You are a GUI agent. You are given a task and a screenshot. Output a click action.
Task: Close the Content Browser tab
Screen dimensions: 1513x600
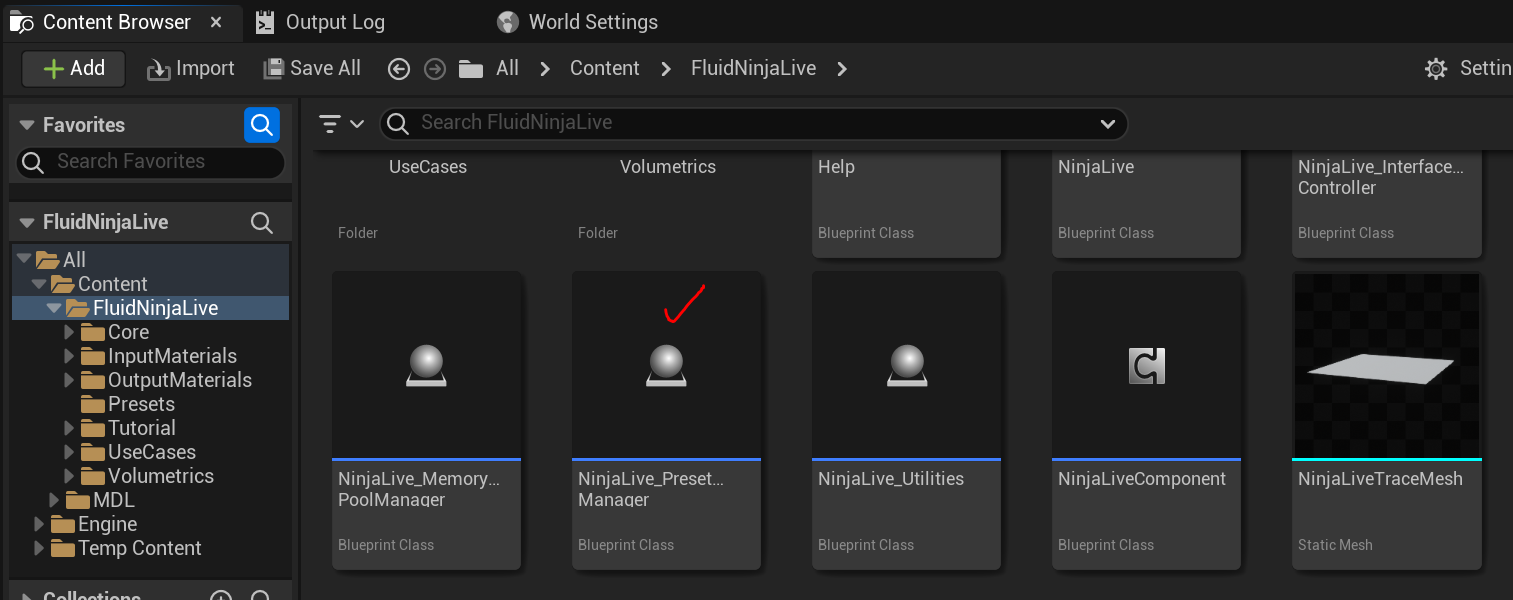(x=216, y=22)
